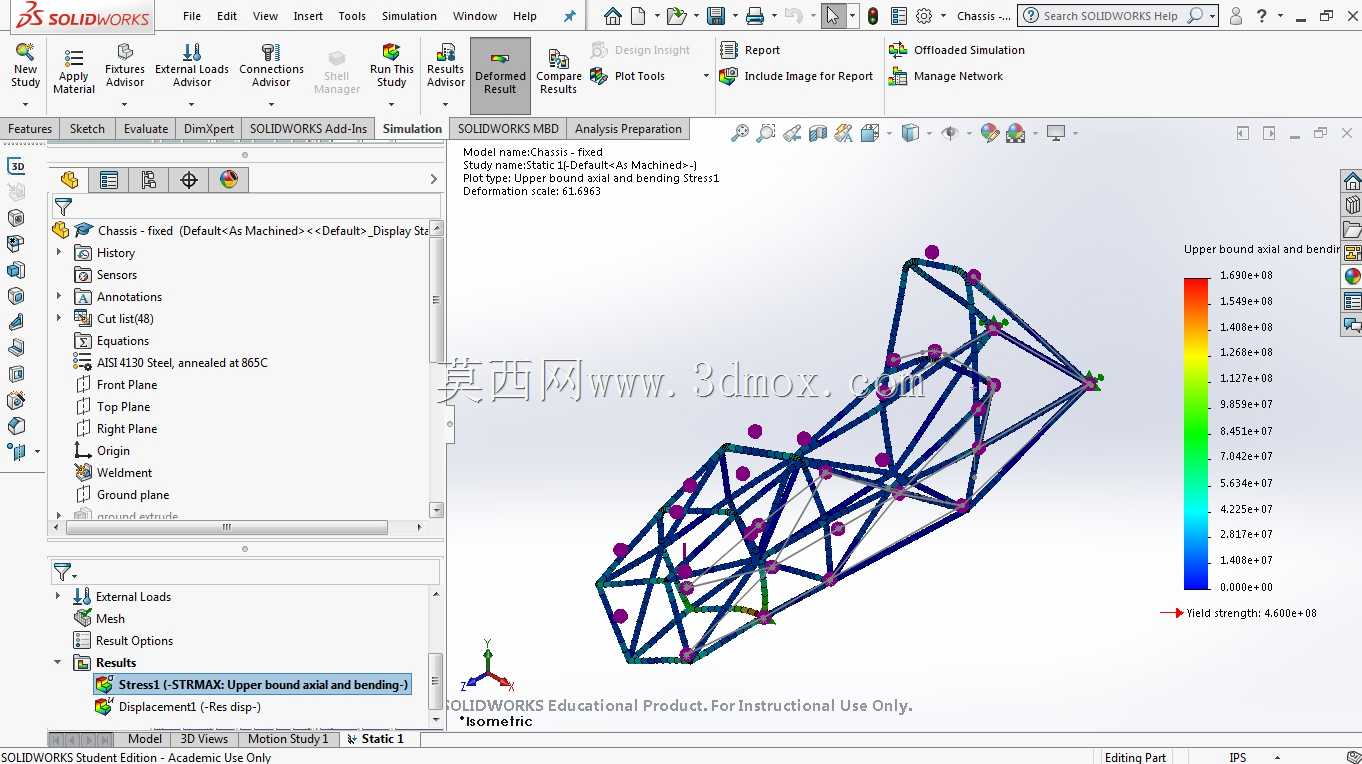Click the feature tree horizontal scrollbar
1362x764 pixels.
point(226,526)
